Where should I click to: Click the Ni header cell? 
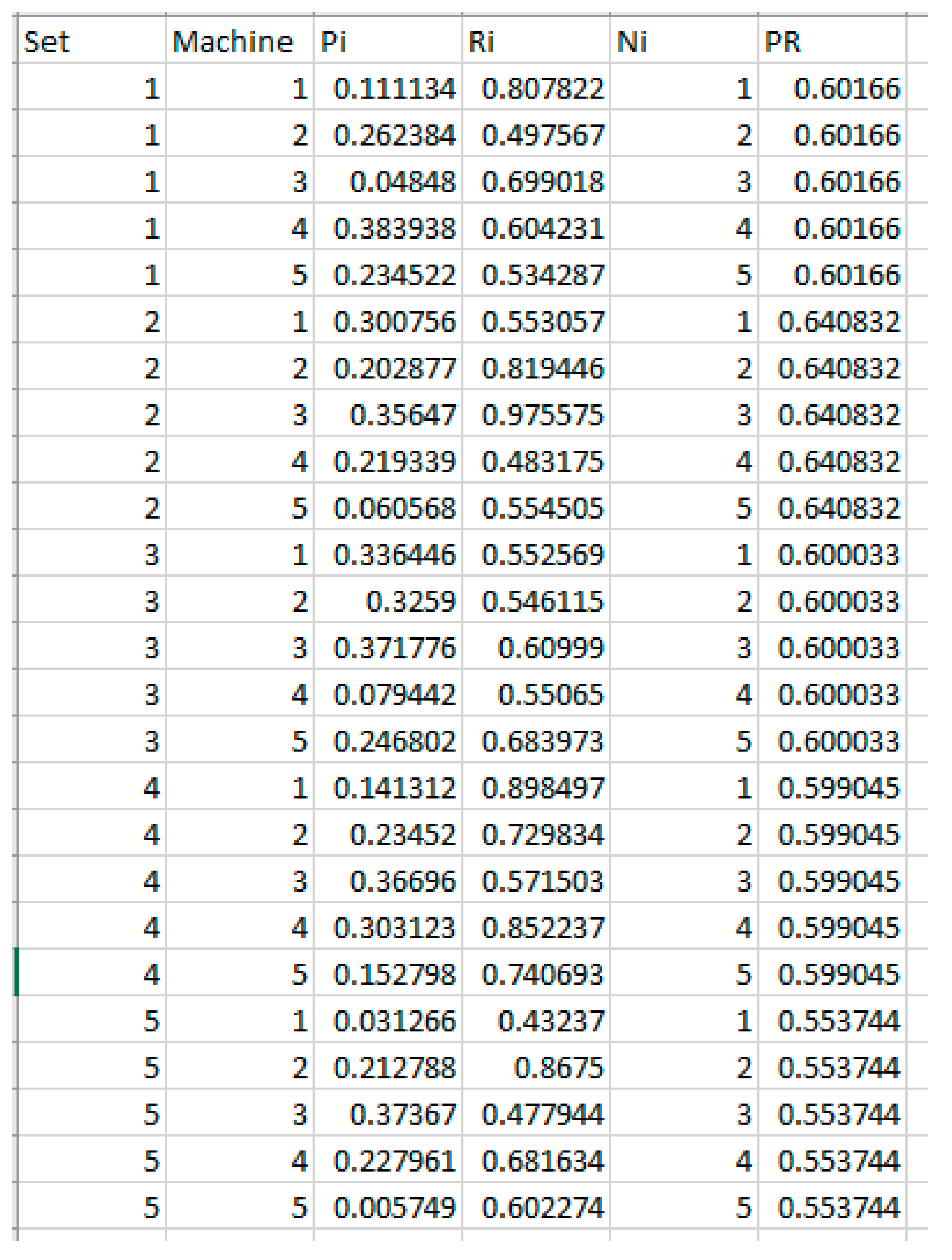(x=683, y=41)
